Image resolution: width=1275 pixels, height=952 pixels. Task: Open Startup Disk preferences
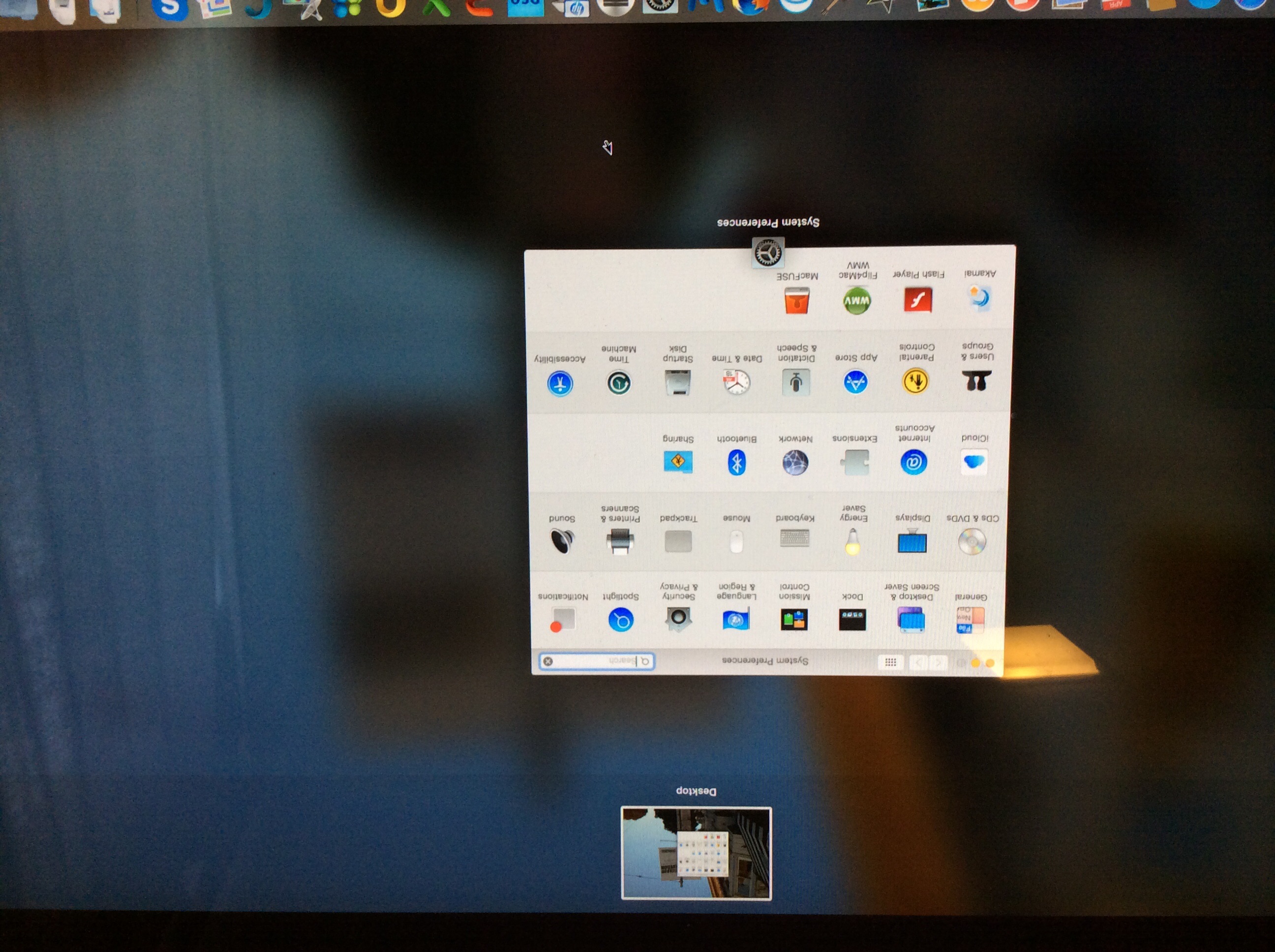(678, 383)
